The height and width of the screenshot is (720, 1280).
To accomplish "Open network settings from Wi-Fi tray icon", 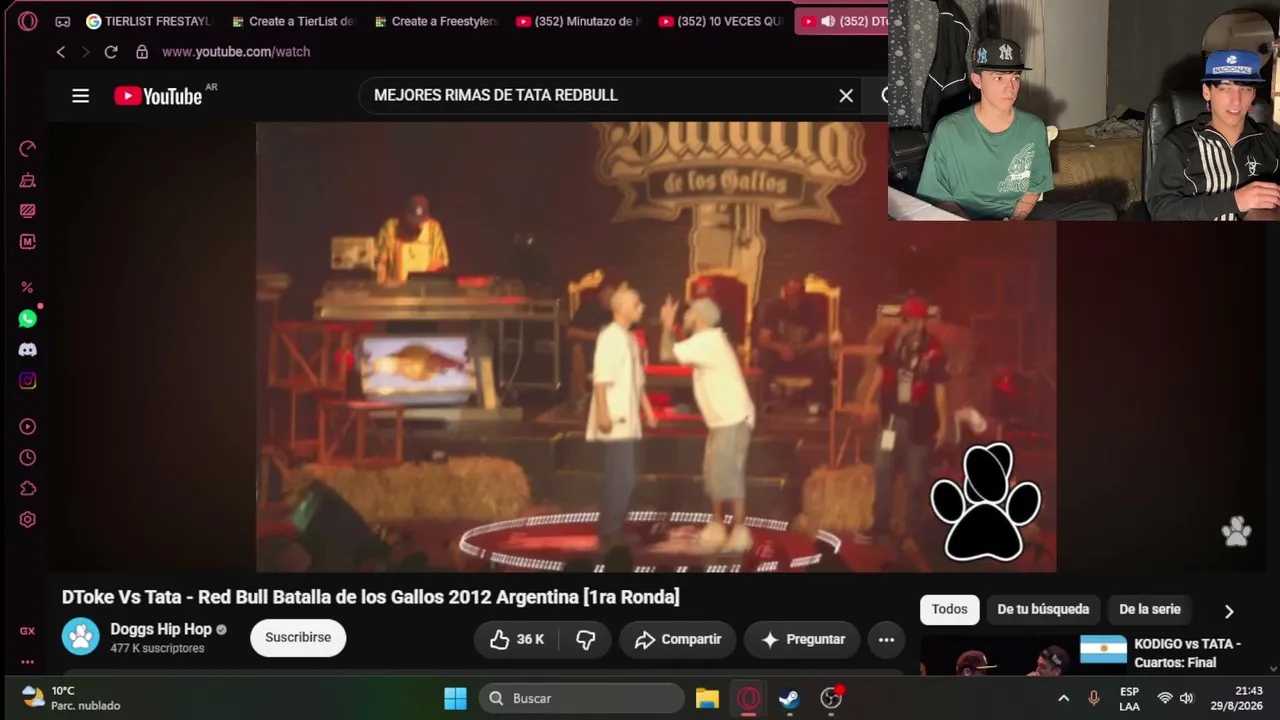I will pyautogui.click(x=1164, y=698).
